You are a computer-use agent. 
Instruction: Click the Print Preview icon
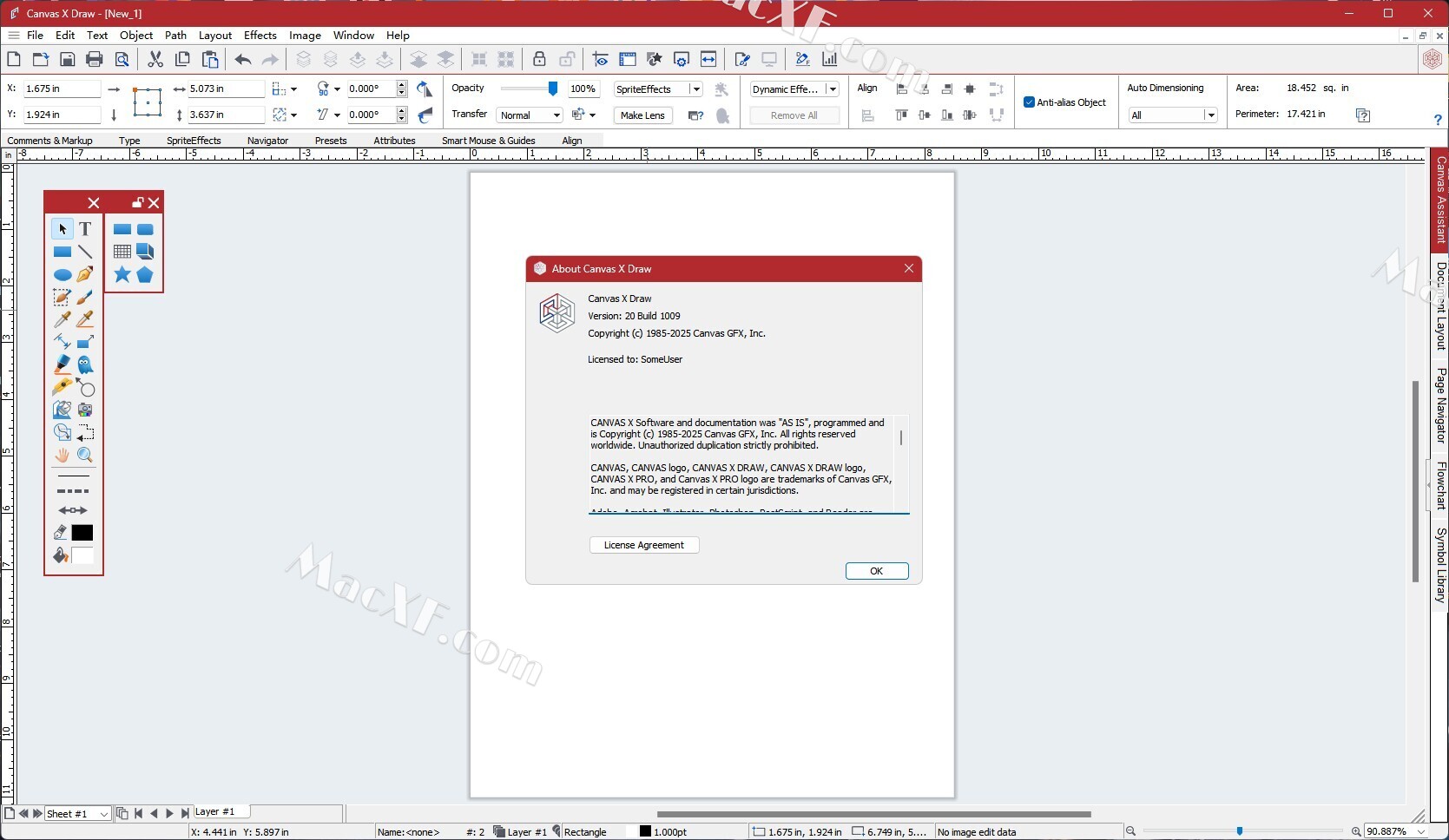point(122,59)
